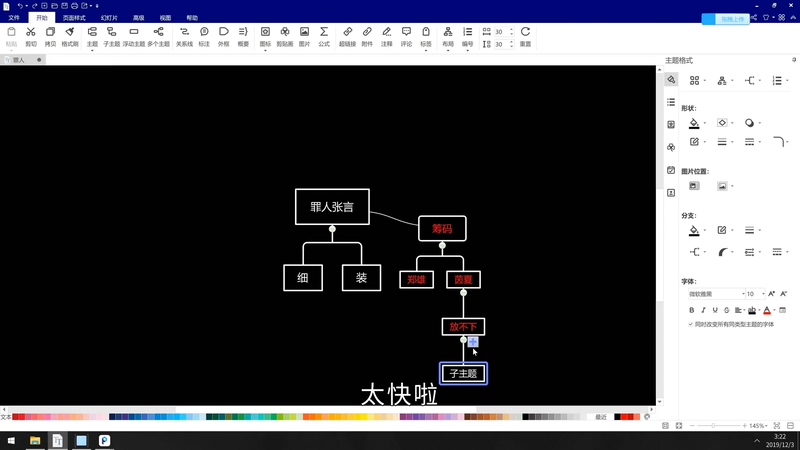Click the 罪人张言 root topic

coord(332,207)
